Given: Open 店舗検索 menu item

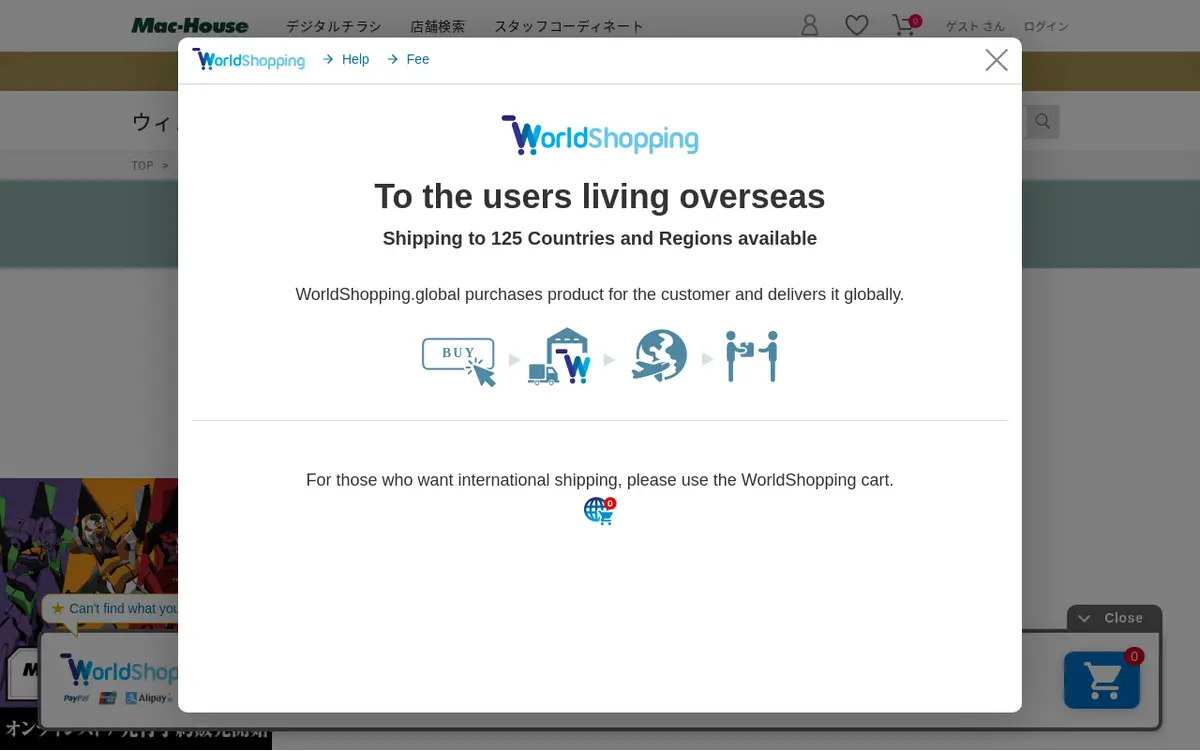Looking at the screenshot, I should tap(438, 27).
